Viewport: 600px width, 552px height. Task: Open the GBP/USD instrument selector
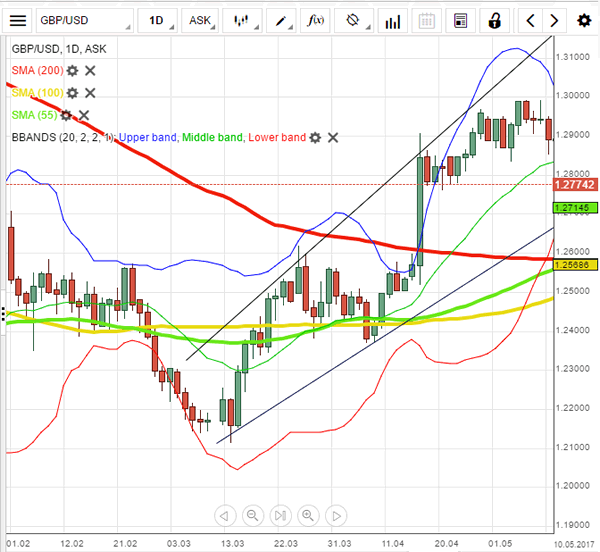[x=85, y=21]
